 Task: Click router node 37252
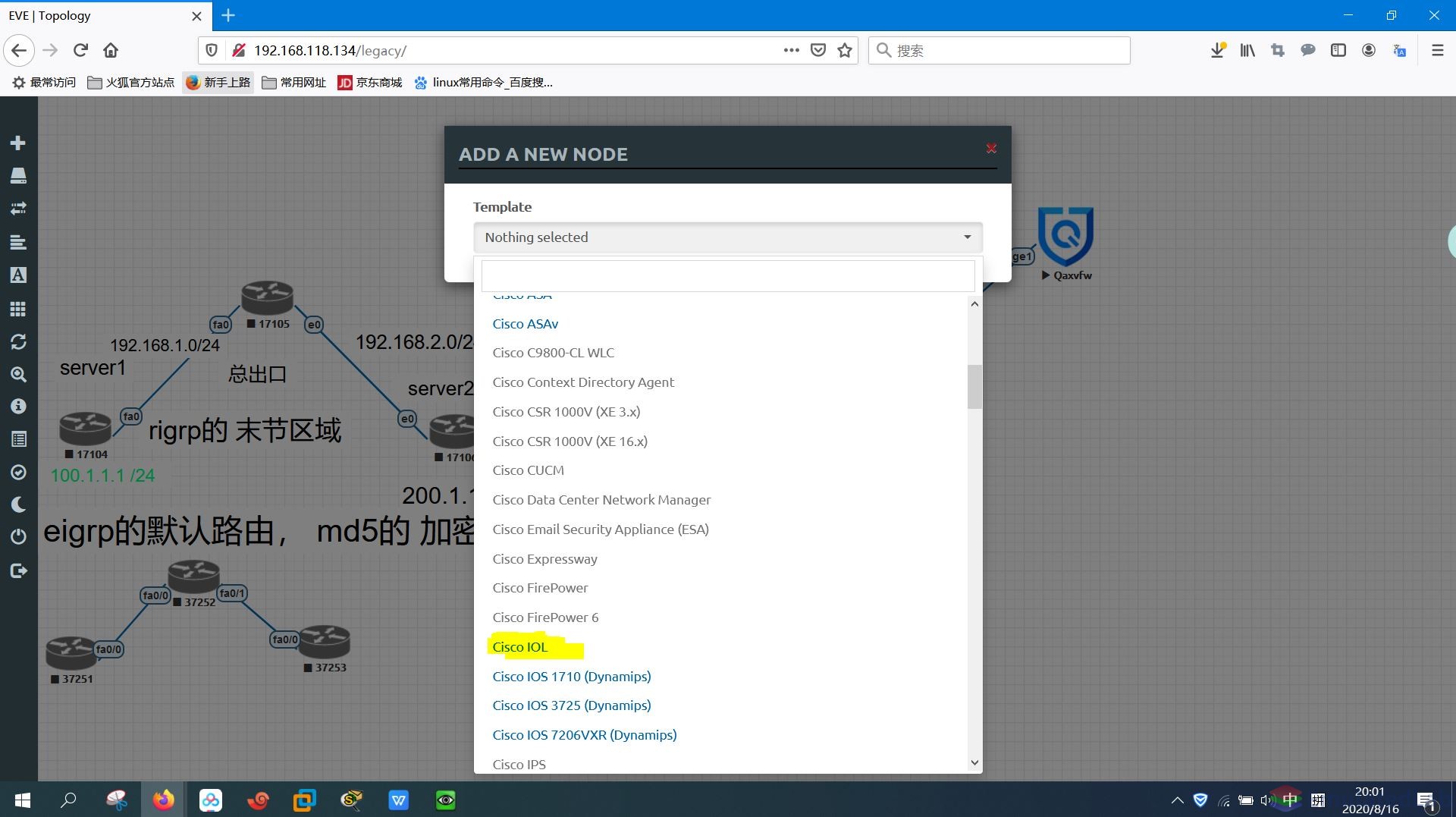pos(193,577)
